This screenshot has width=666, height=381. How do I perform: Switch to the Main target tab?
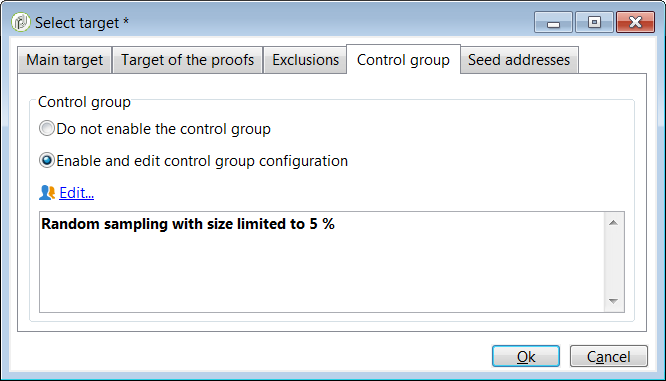click(x=65, y=60)
